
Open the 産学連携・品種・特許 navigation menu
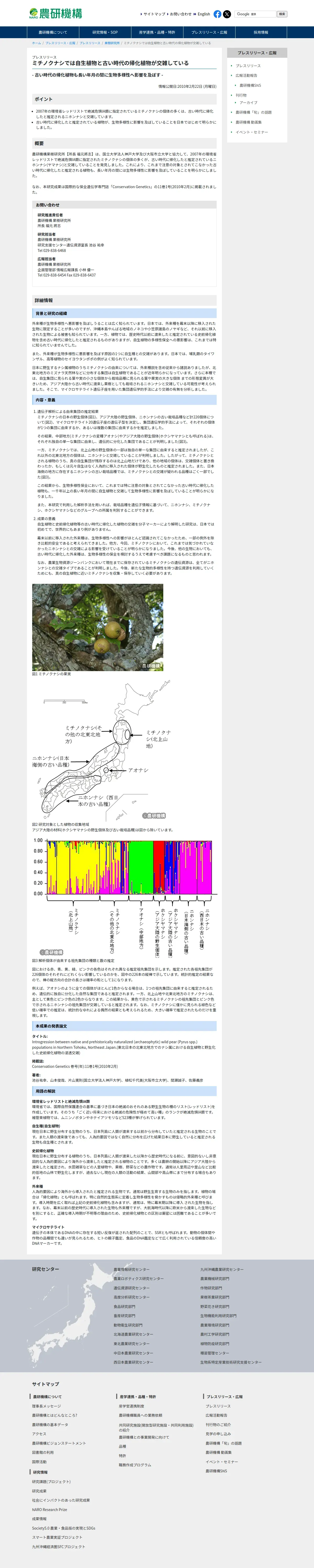coord(157,32)
